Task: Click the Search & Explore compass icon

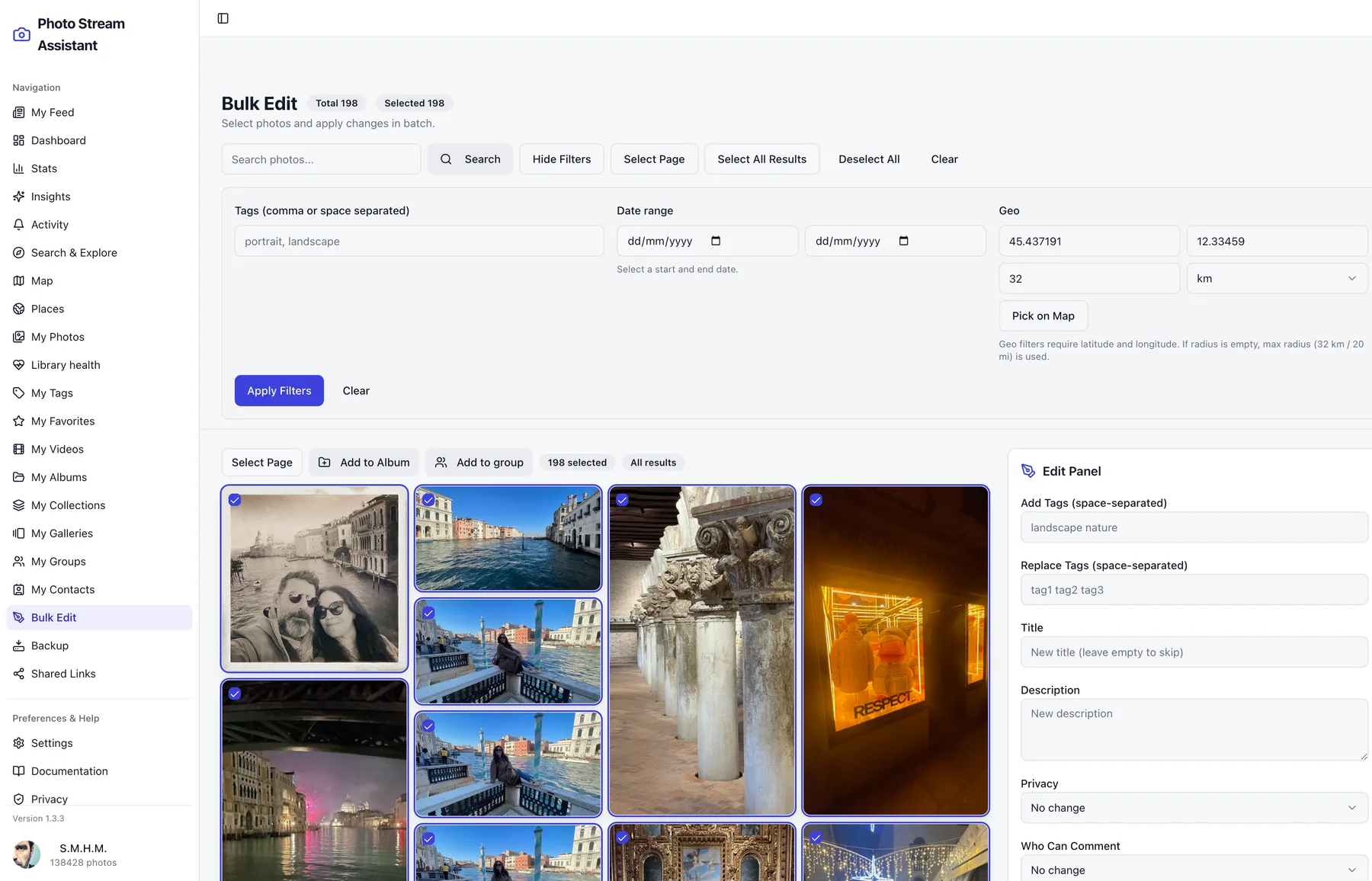Action: coord(19,253)
